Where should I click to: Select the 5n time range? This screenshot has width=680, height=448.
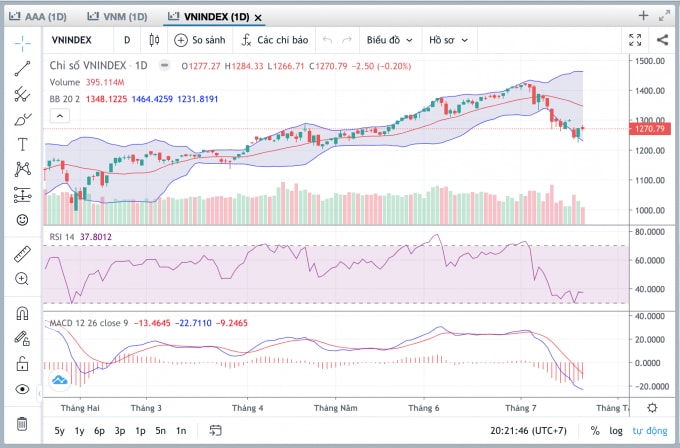[160, 431]
